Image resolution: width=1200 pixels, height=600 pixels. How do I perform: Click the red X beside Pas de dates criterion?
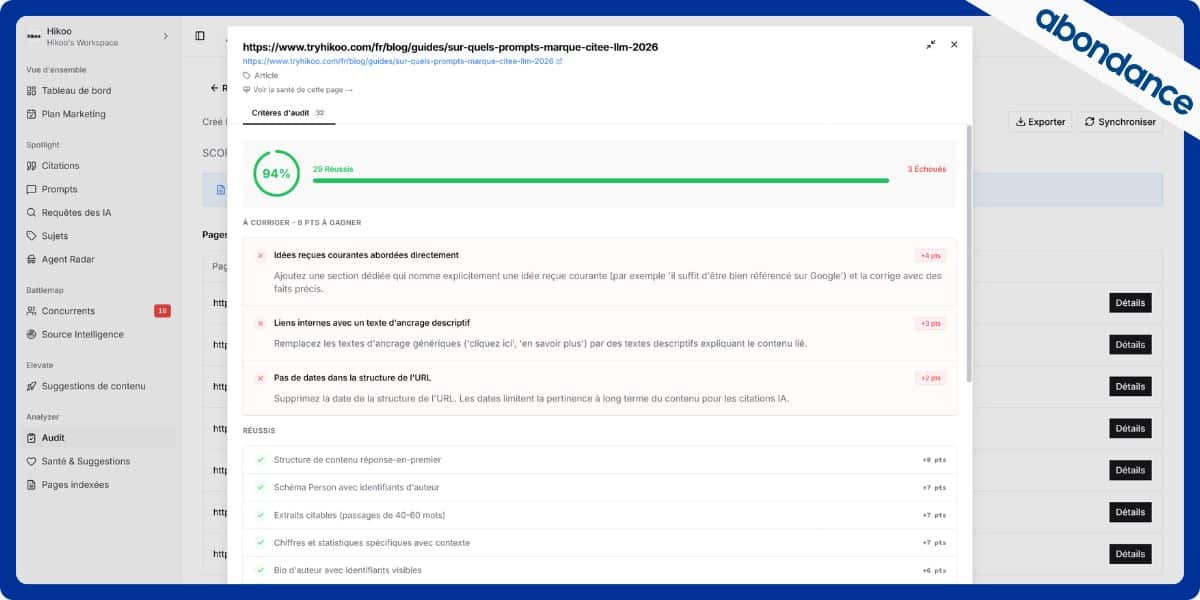tap(261, 378)
